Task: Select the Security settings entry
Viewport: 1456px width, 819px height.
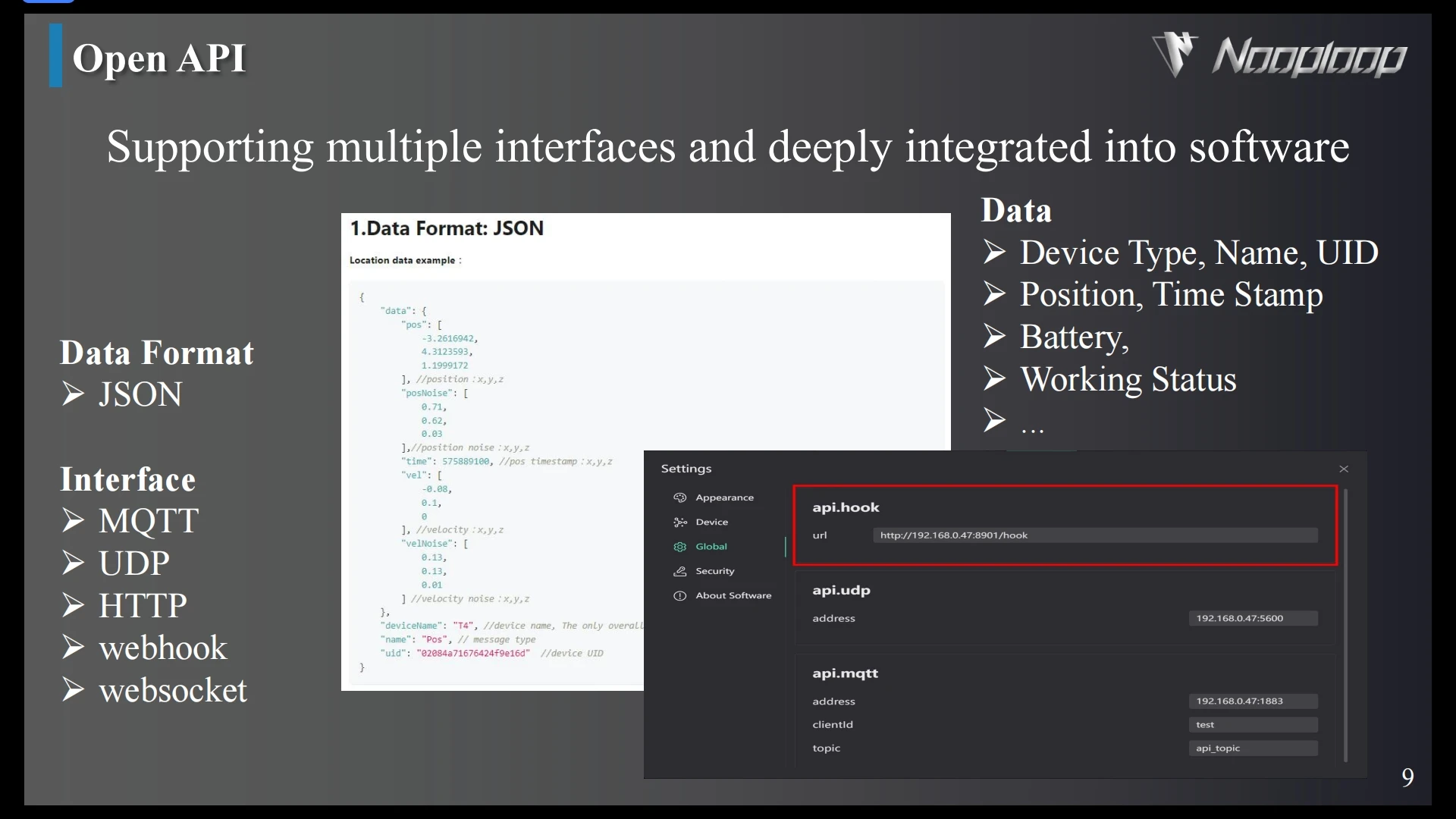Action: click(x=714, y=571)
